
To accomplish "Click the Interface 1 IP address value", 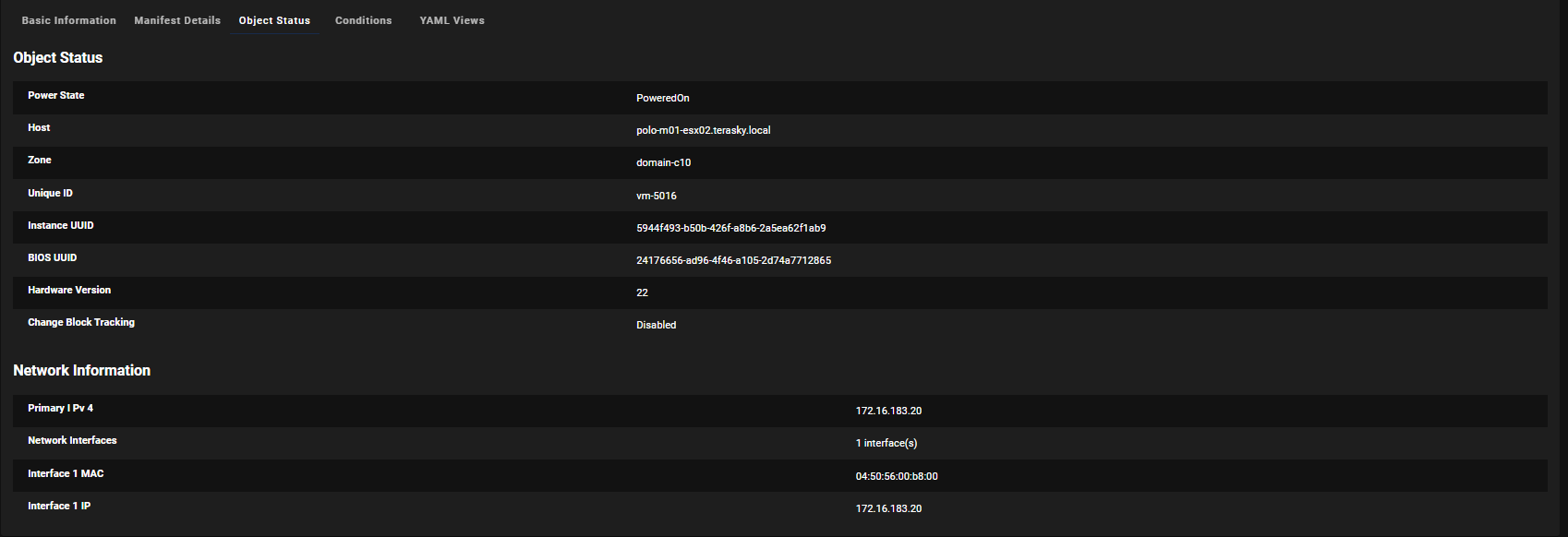I will [888, 508].
